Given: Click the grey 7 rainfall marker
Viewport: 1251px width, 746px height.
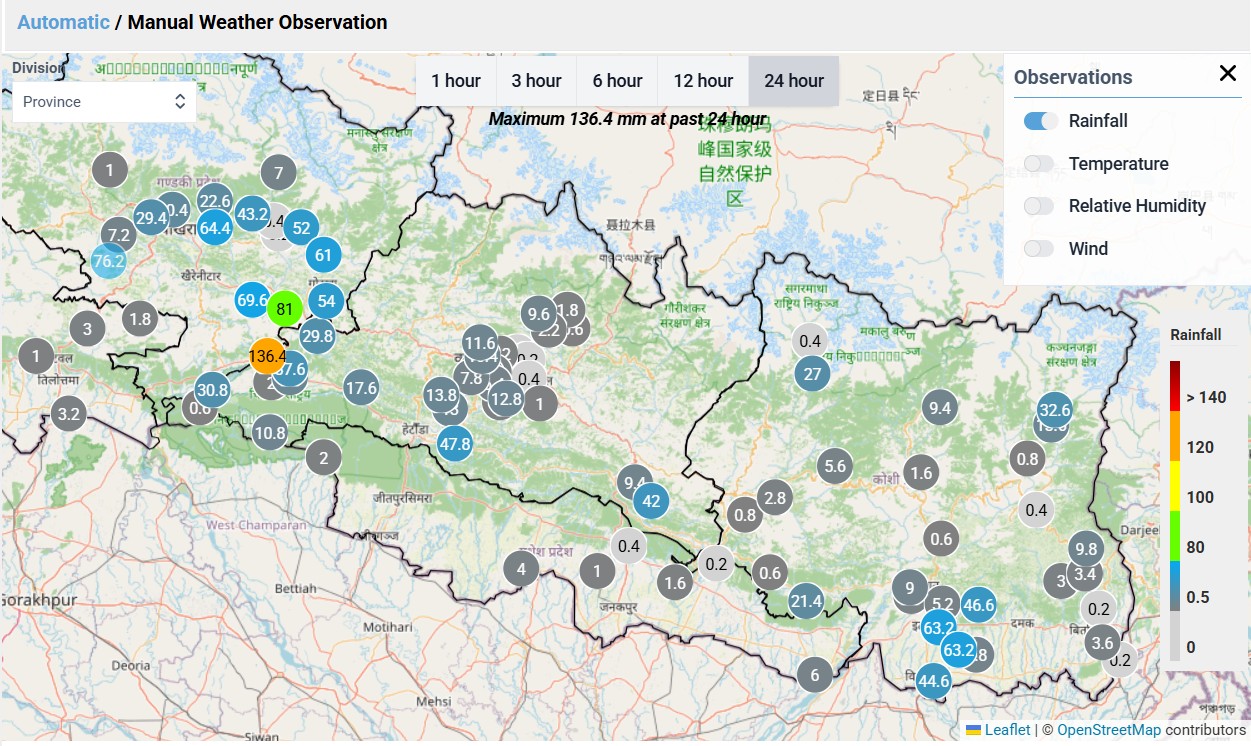Looking at the screenshot, I should point(279,172).
